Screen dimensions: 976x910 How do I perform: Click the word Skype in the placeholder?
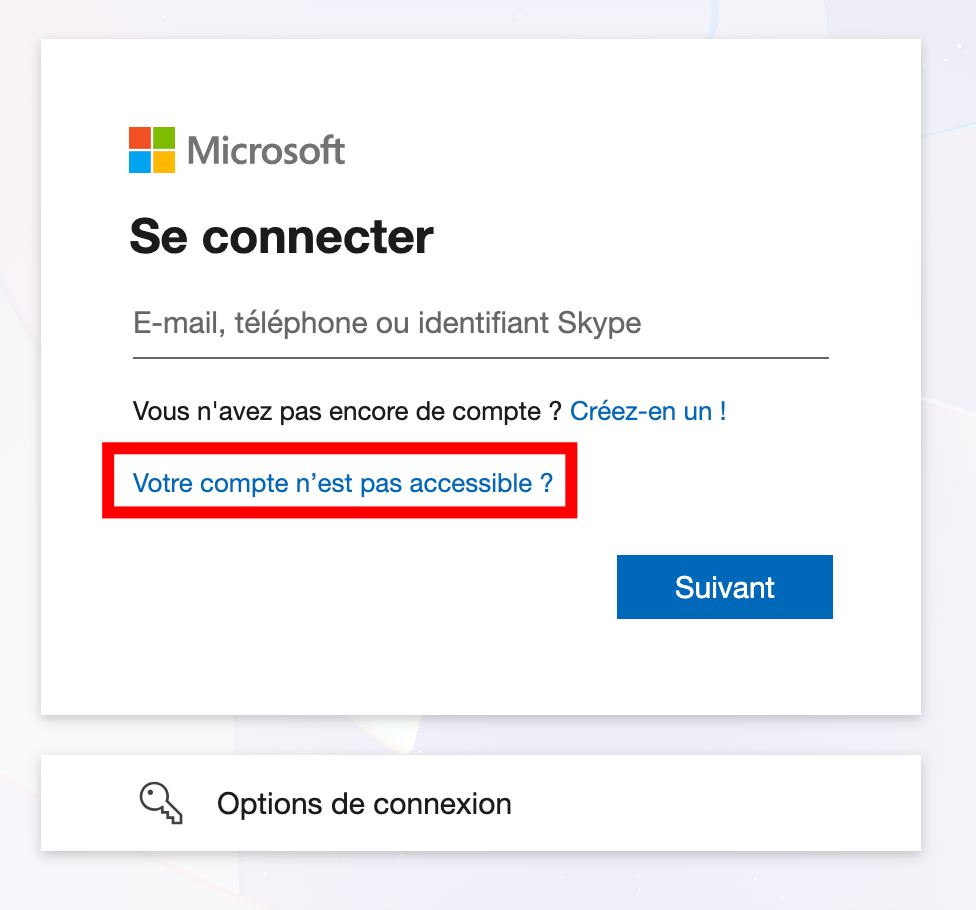click(x=599, y=324)
